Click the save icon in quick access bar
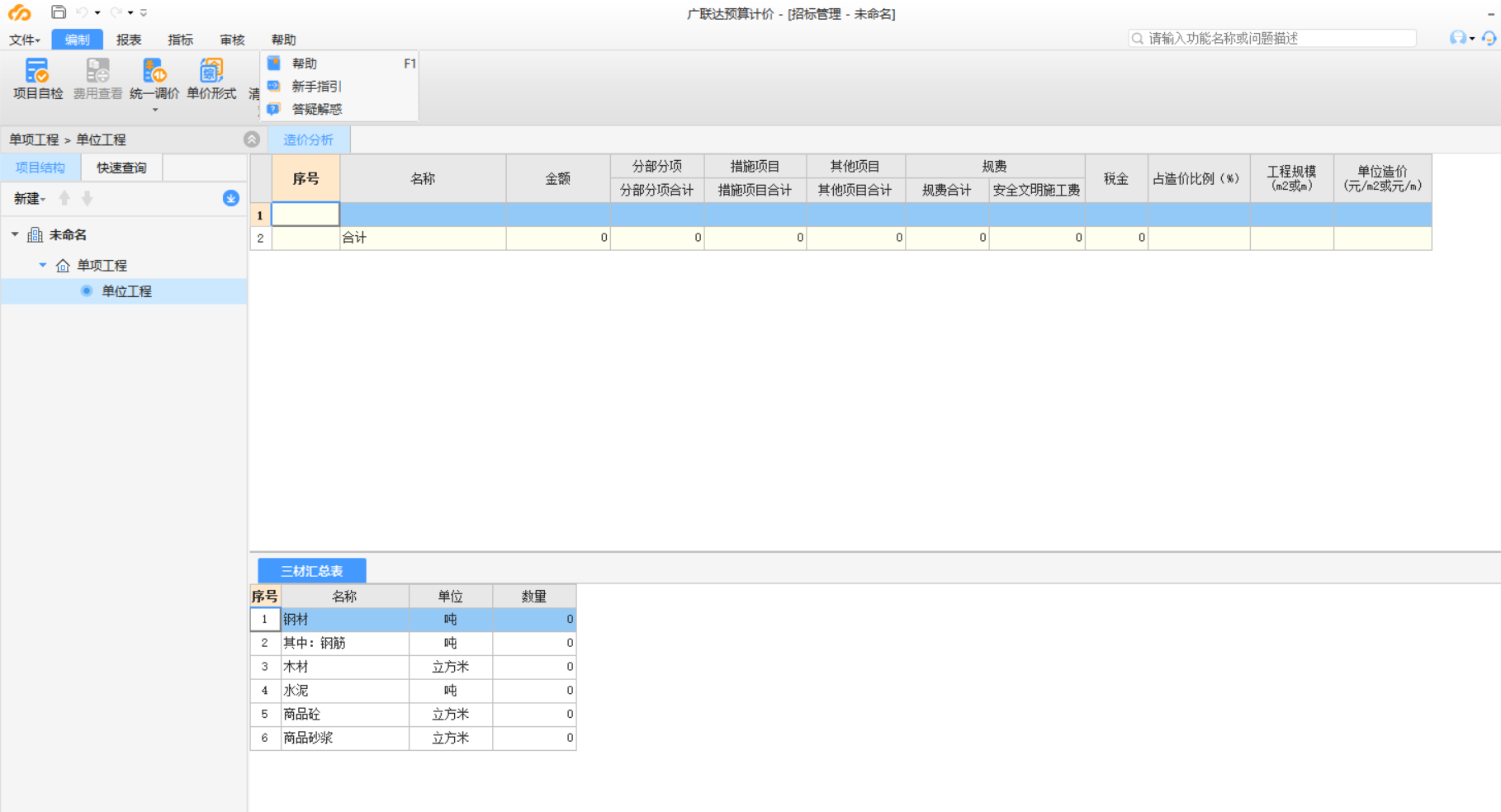Viewport: 1501px width, 812px height. click(x=59, y=12)
